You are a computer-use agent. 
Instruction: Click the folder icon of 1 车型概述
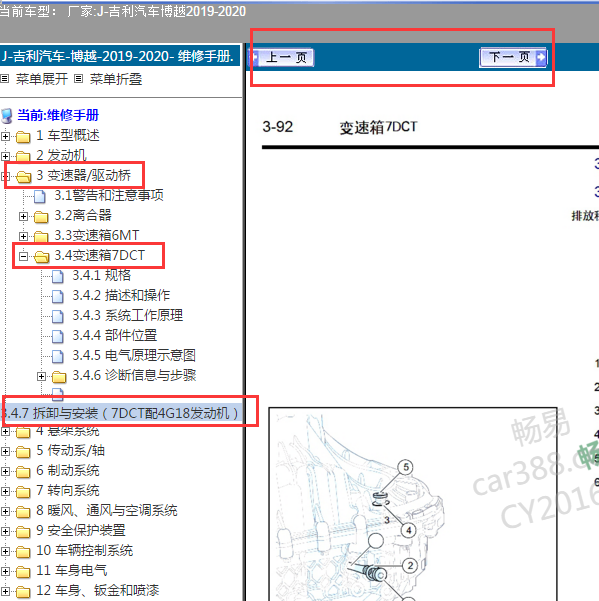pyautogui.click(x=23, y=136)
